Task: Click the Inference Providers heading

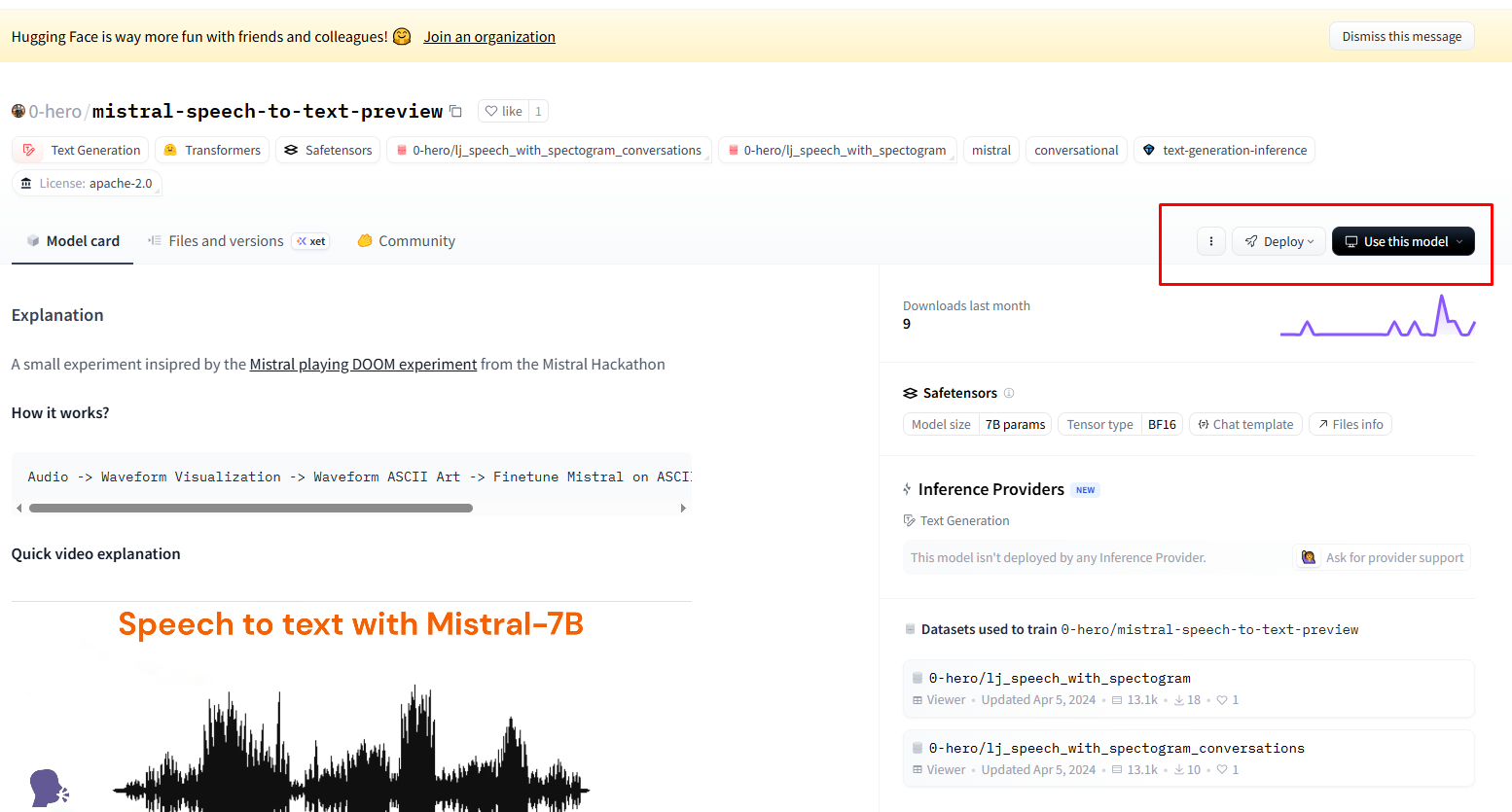Action: pyautogui.click(x=990, y=489)
